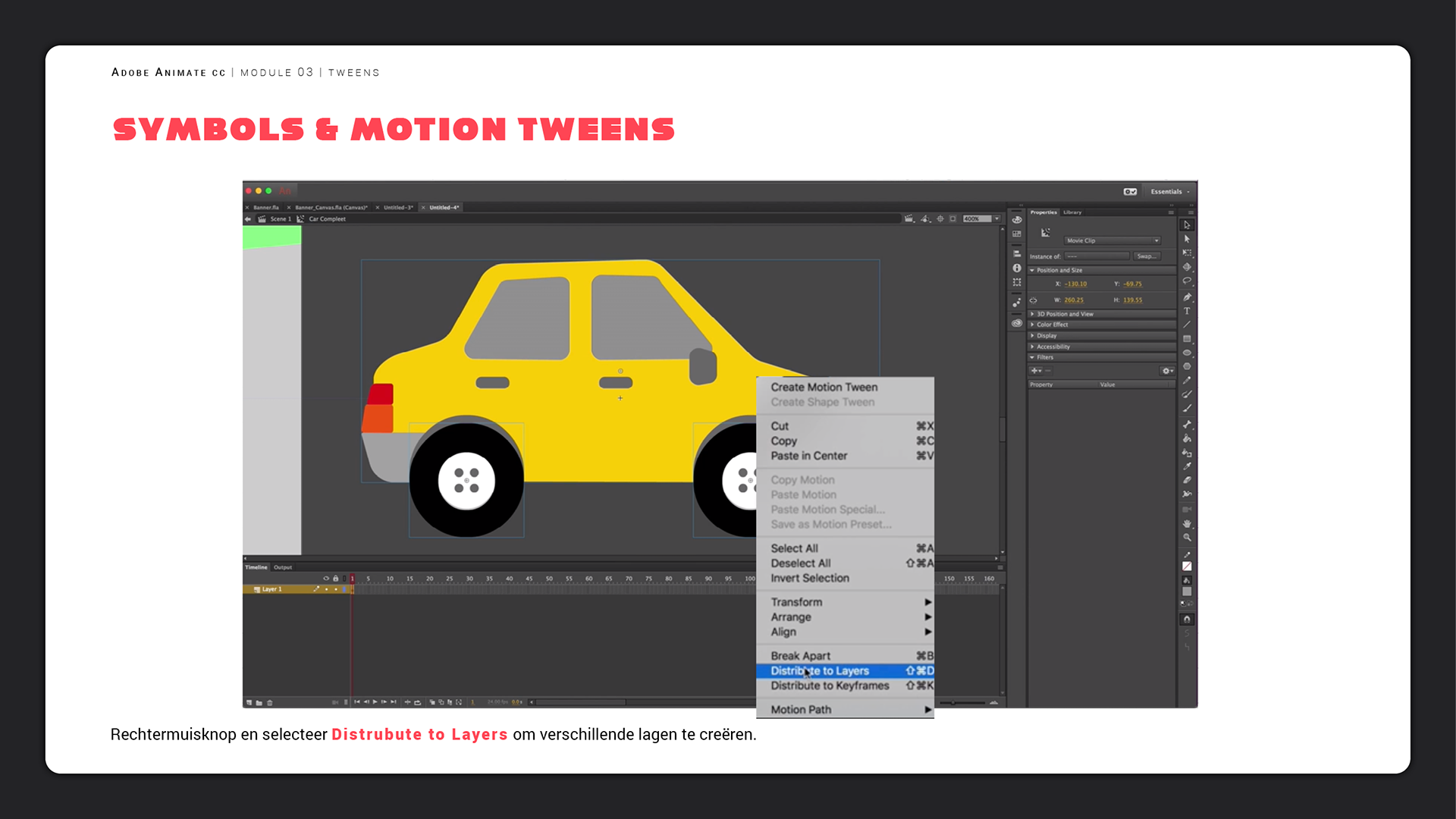Open the Essentials workspace dropdown
The width and height of the screenshot is (1456, 819).
[x=1169, y=192]
